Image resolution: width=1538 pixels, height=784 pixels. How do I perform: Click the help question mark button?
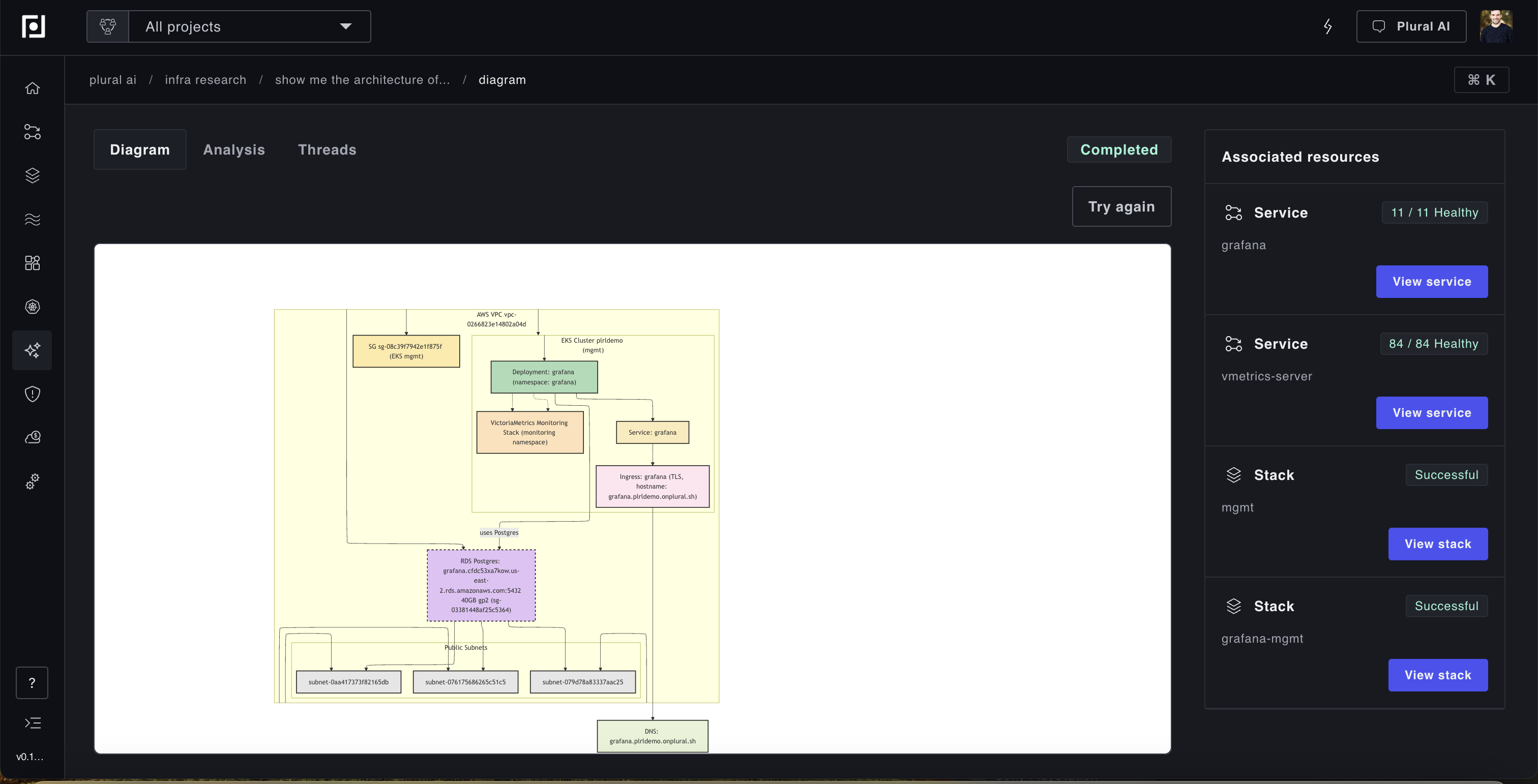pos(32,683)
